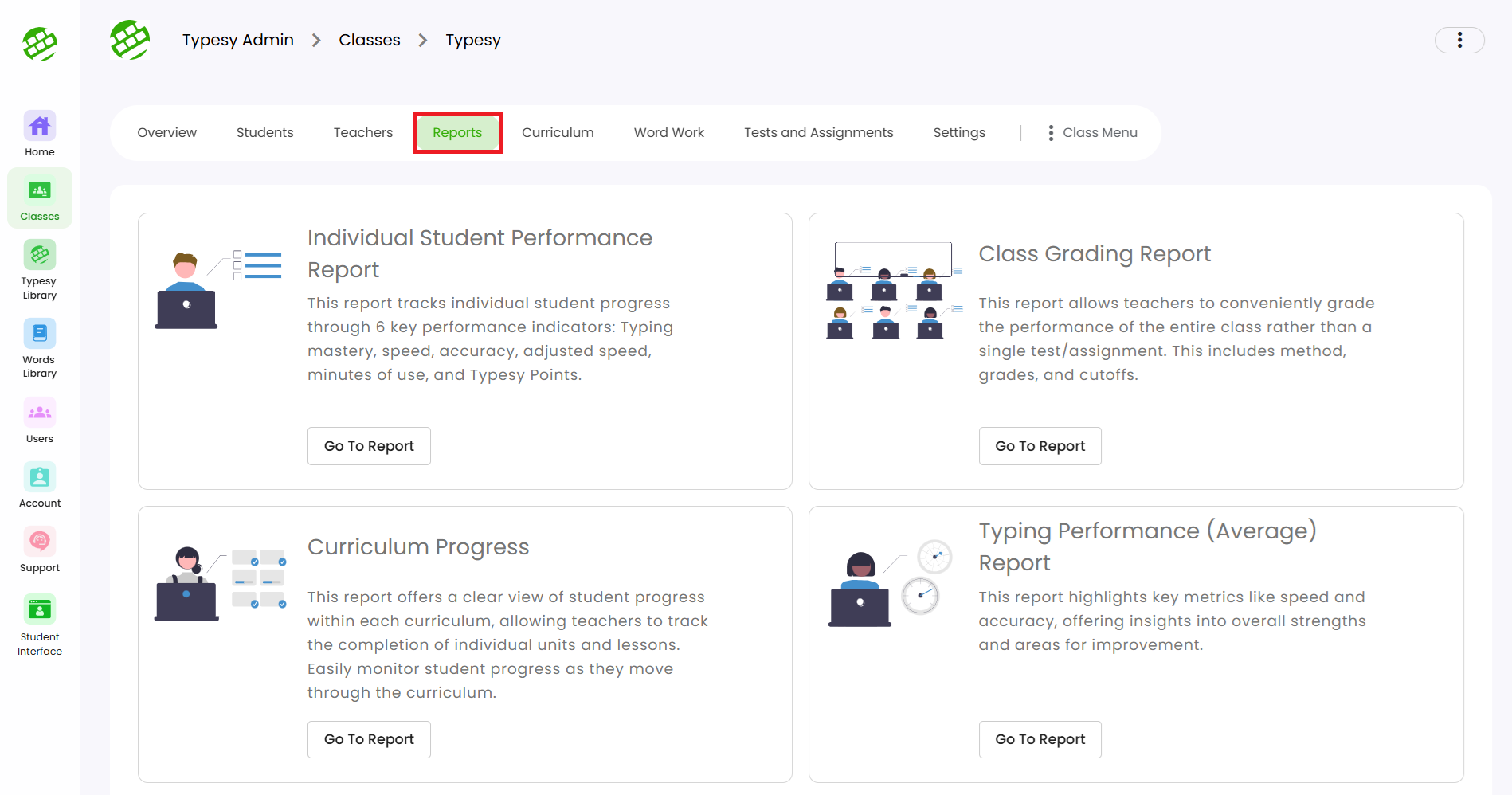Screen dimensions: 1512x795
Task: Click Classes in the breadcrumb
Action: [x=370, y=40]
